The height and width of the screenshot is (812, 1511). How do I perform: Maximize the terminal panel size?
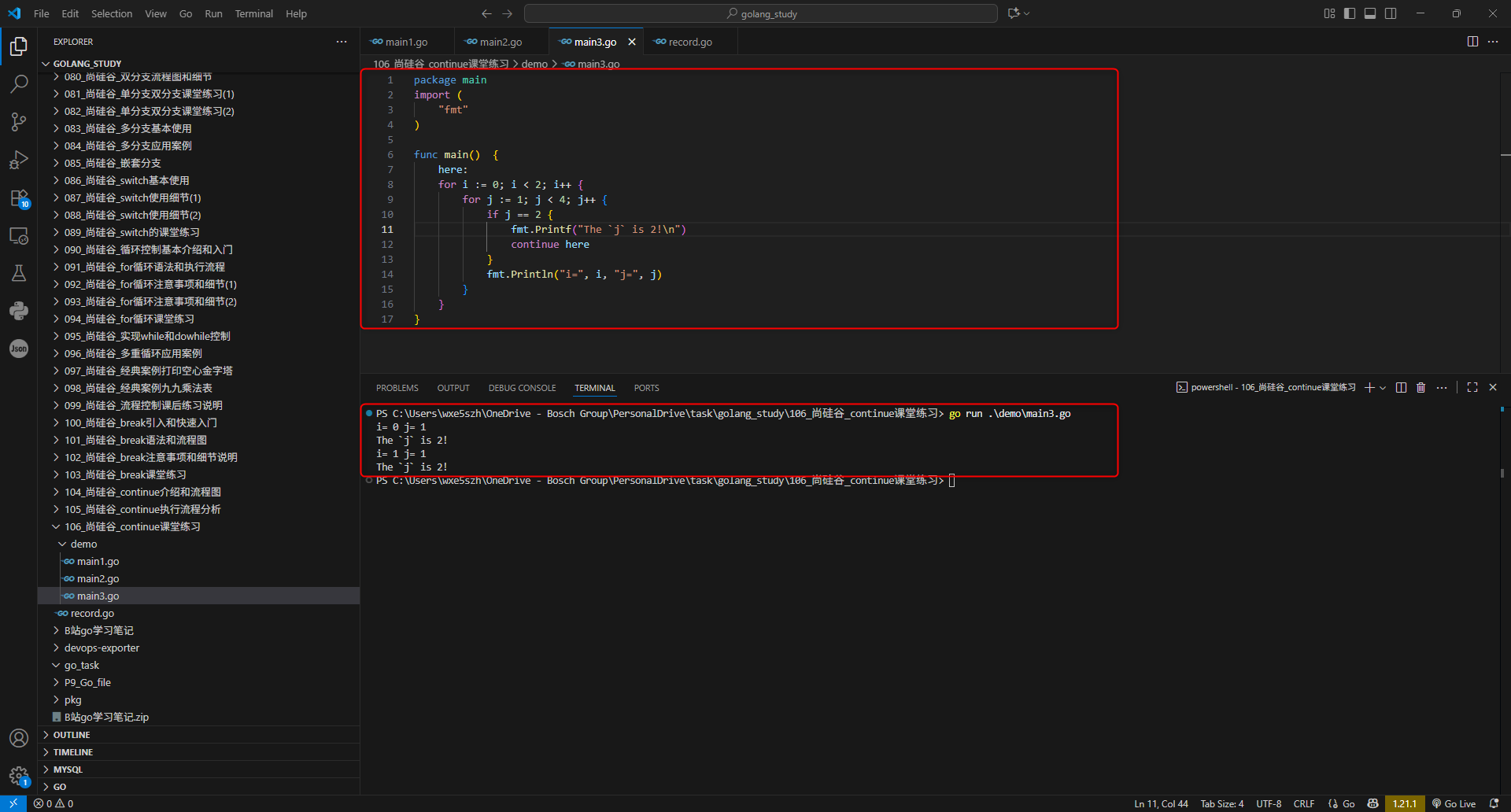[1472, 387]
